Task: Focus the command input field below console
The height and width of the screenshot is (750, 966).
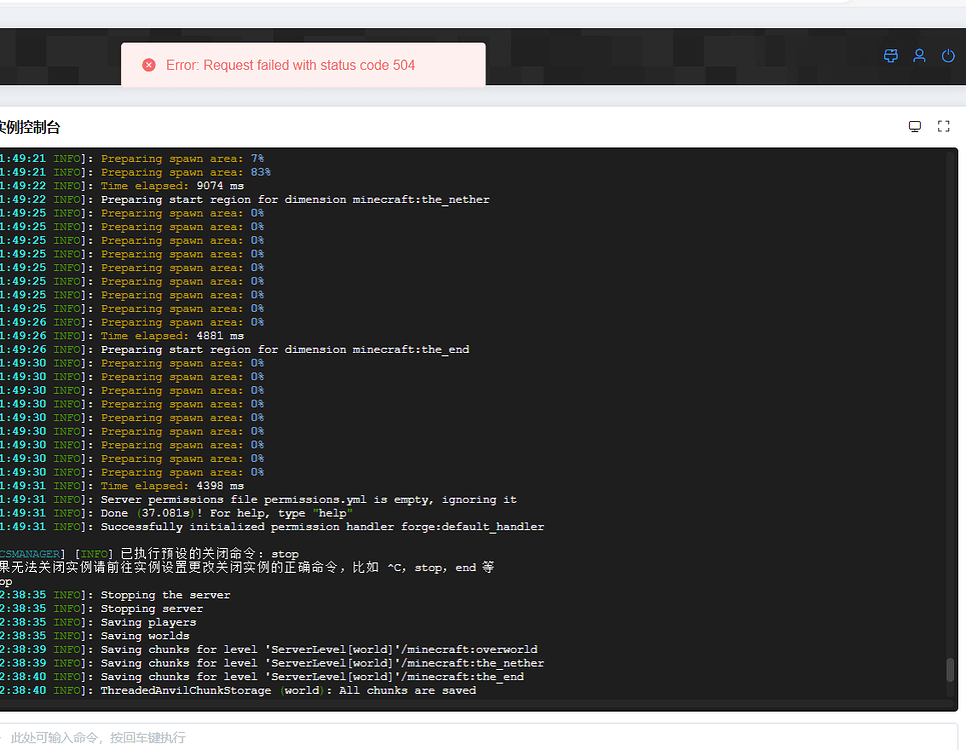Action: pos(400,737)
